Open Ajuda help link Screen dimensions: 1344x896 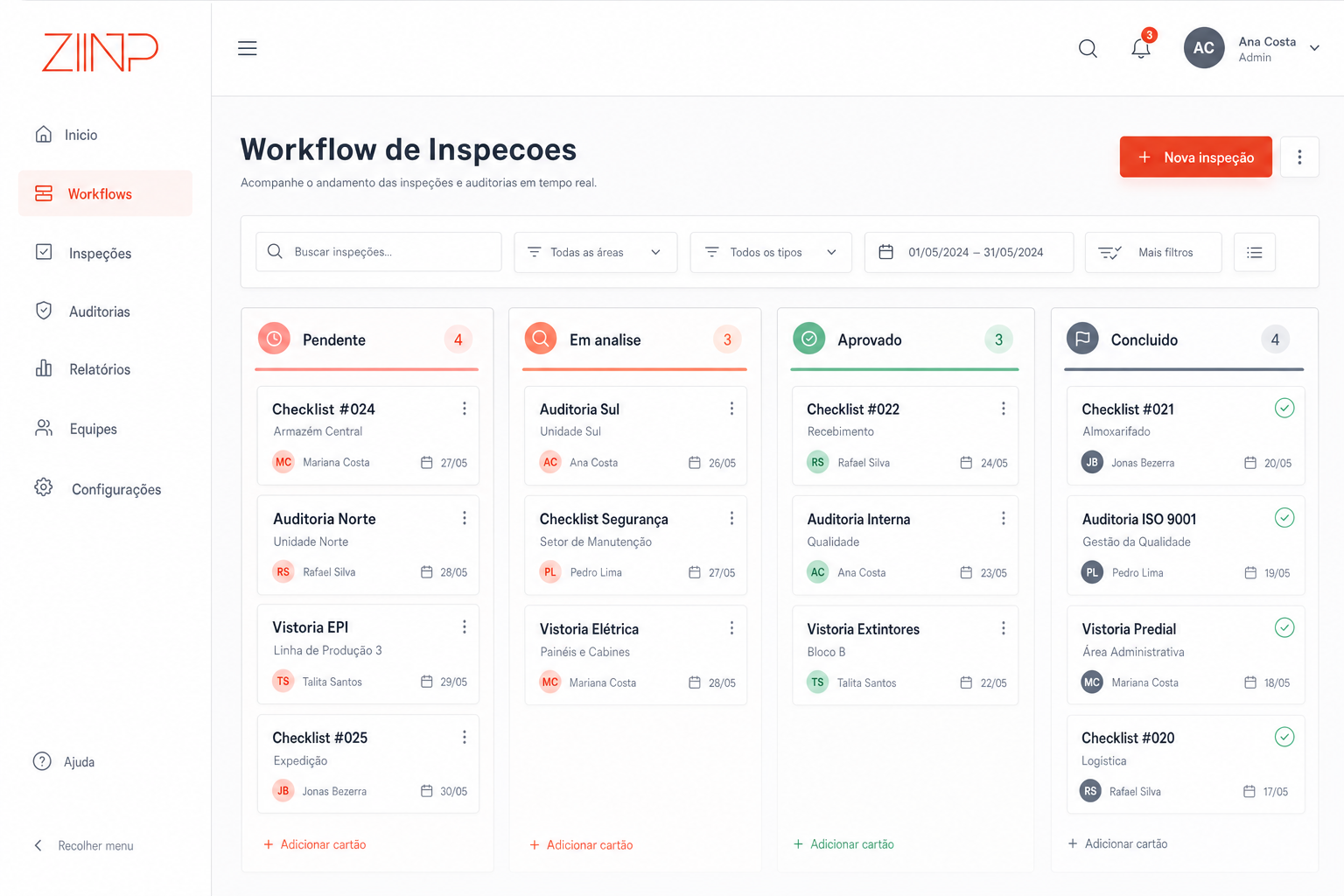(64, 761)
